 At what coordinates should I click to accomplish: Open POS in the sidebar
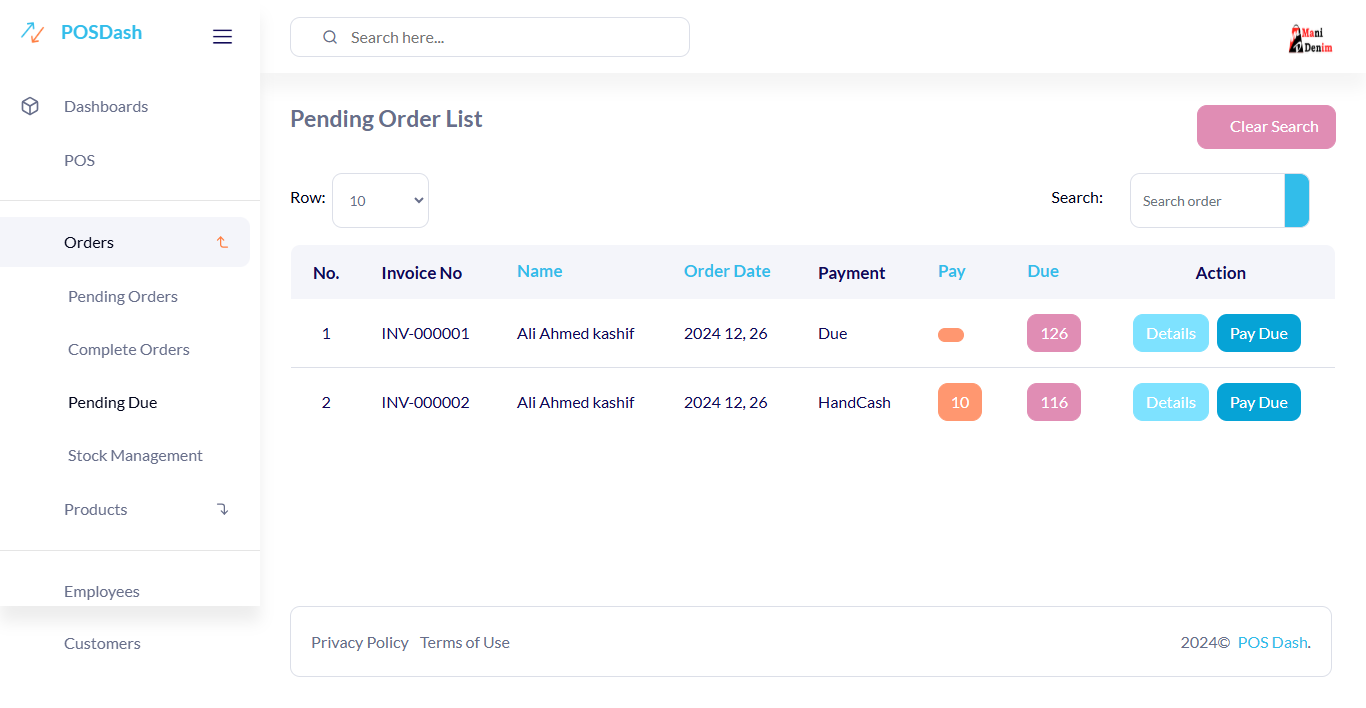80,160
